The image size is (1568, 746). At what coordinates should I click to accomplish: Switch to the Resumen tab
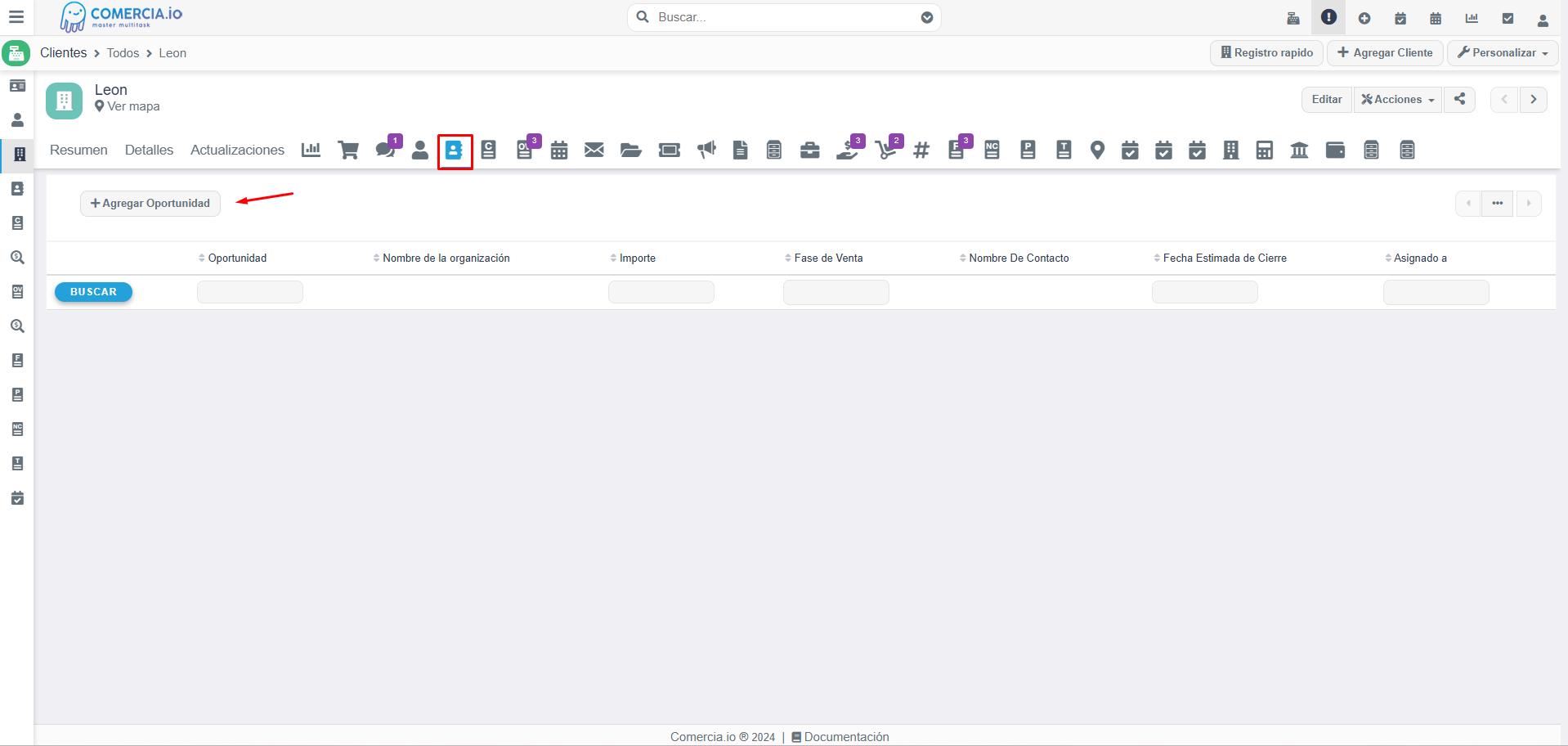pos(78,150)
